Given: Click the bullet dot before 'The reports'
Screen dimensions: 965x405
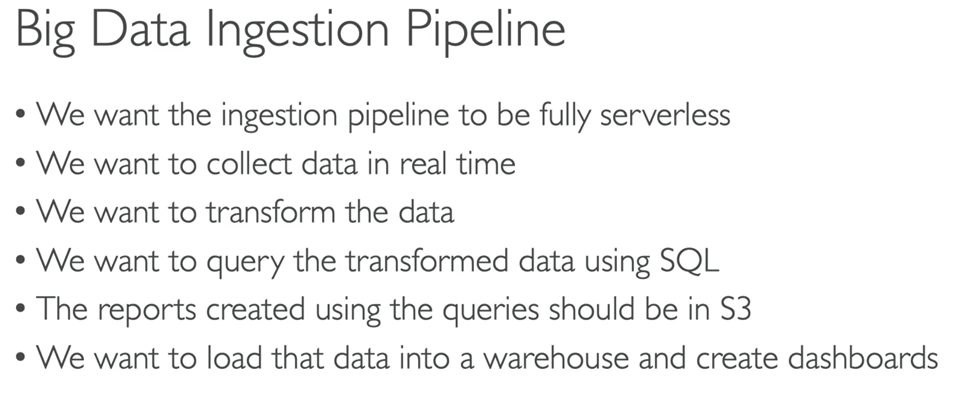Looking at the screenshot, I should tap(21, 311).
